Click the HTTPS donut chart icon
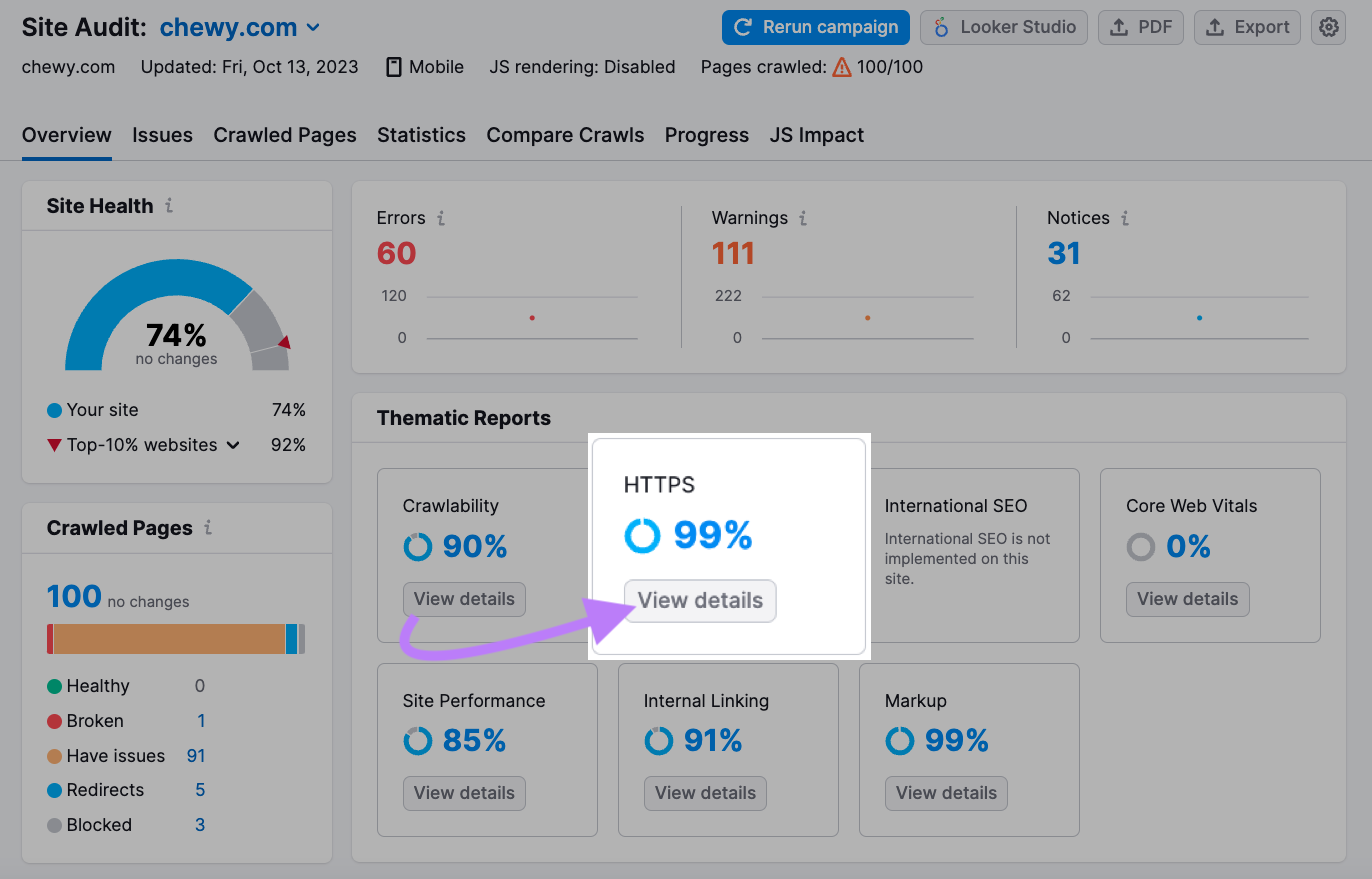Viewport: 1372px width, 879px height. pos(643,536)
